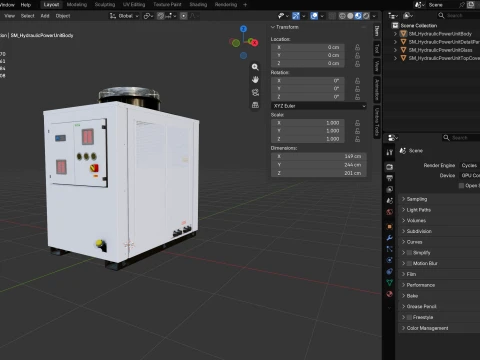Viewport: 480px width, 360px height.
Task: Expand SM_HydraulicPowerUnitGlass in outliner
Action: (395, 50)
